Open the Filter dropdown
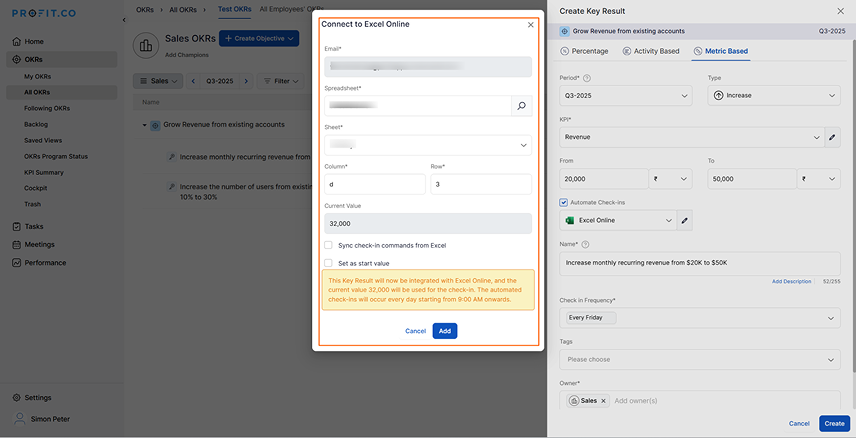Screen dimensions: 856x438 pyautogui.click(x=282, y=81)
